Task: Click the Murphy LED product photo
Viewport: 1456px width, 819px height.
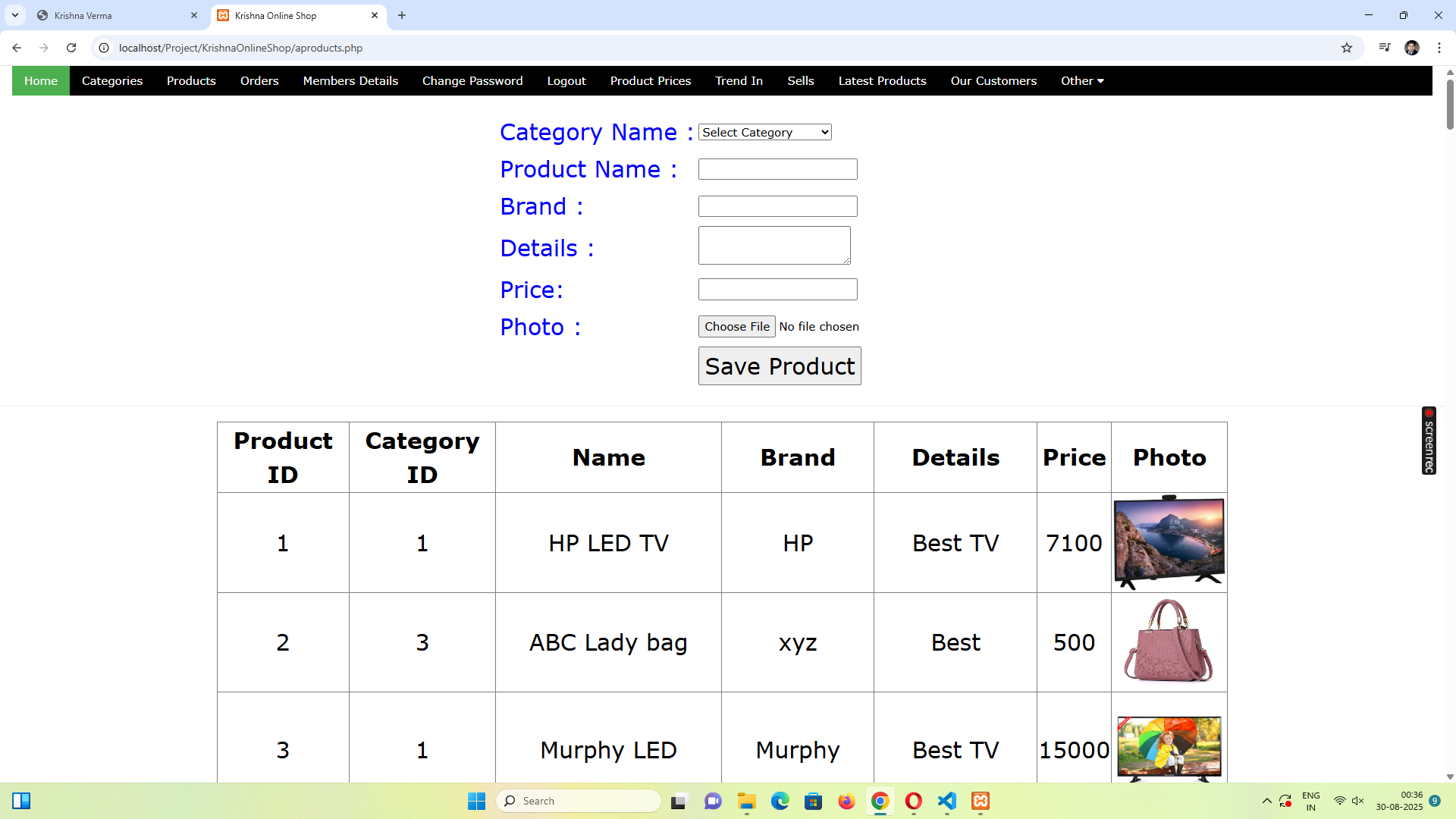Action: tap(1169, 748)
